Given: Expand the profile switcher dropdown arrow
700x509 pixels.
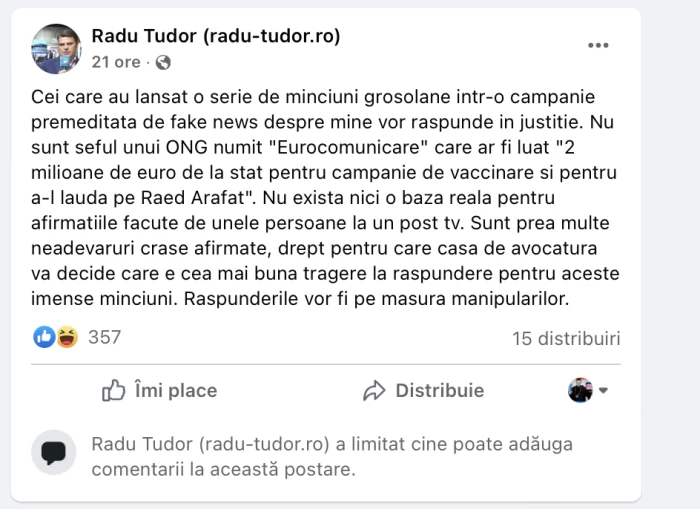Looking at the screenshot, I should tap(603, 391).
